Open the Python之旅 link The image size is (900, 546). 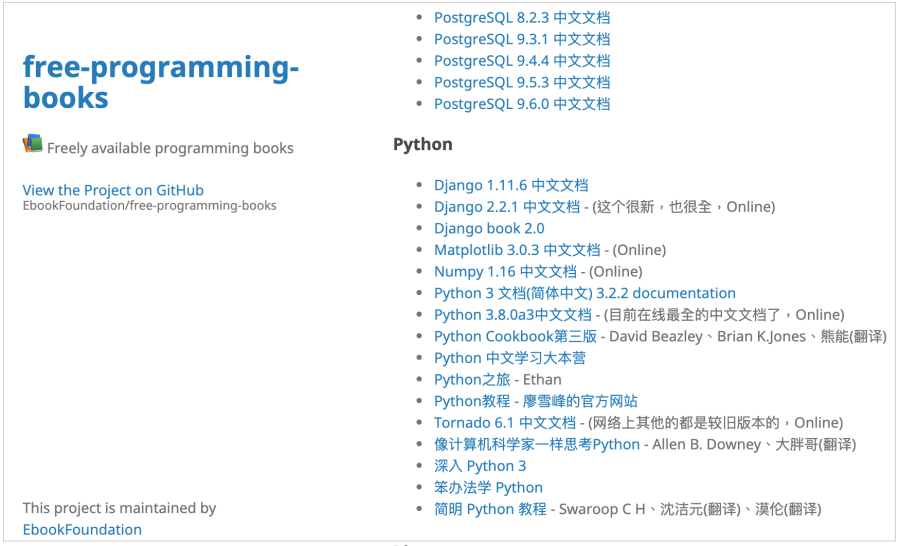coord(472,380)
